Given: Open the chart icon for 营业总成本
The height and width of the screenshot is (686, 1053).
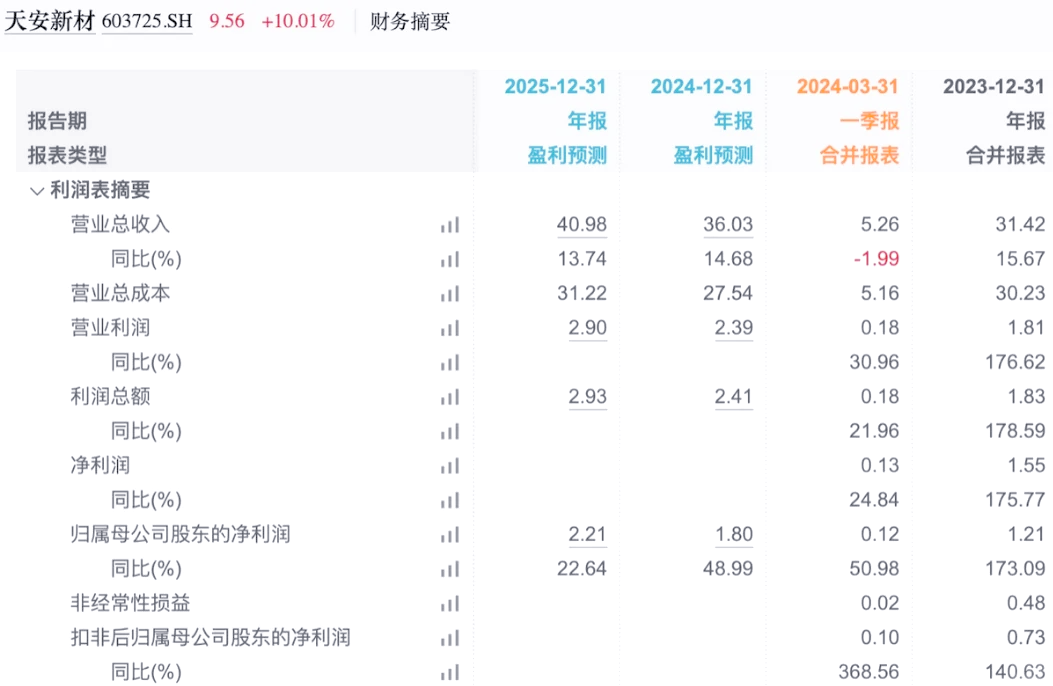Looking at the screenshot, I should pyautogui.click(x=449, y=294).
